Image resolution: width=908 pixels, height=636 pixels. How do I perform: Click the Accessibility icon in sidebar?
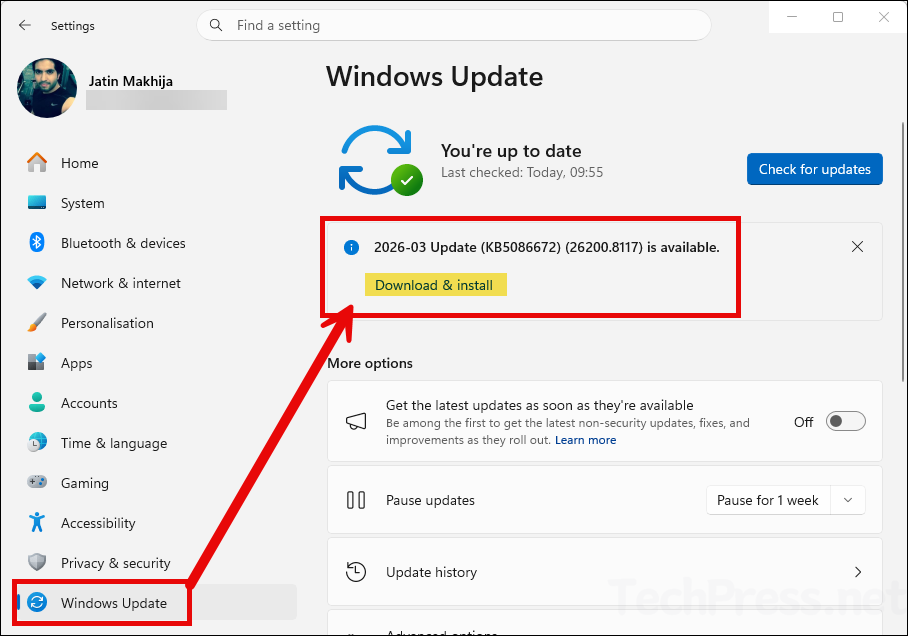38,523
